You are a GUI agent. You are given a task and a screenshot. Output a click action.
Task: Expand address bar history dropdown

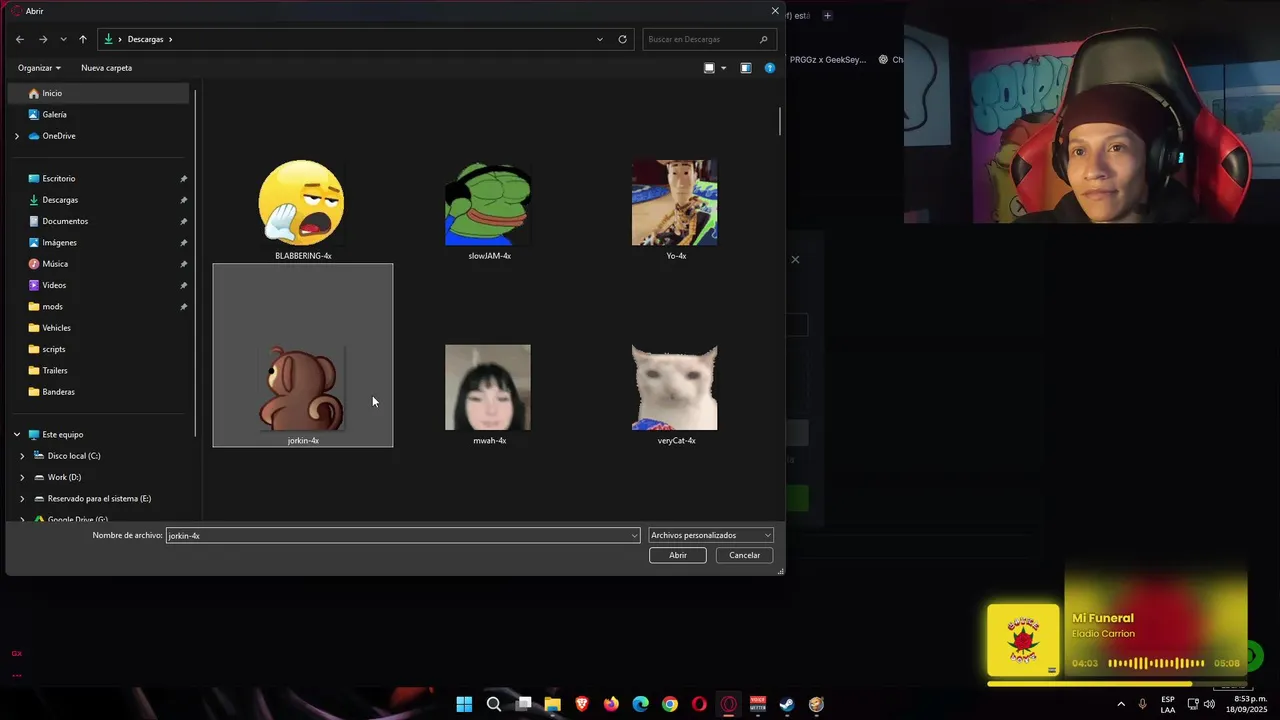pos(600,39)
